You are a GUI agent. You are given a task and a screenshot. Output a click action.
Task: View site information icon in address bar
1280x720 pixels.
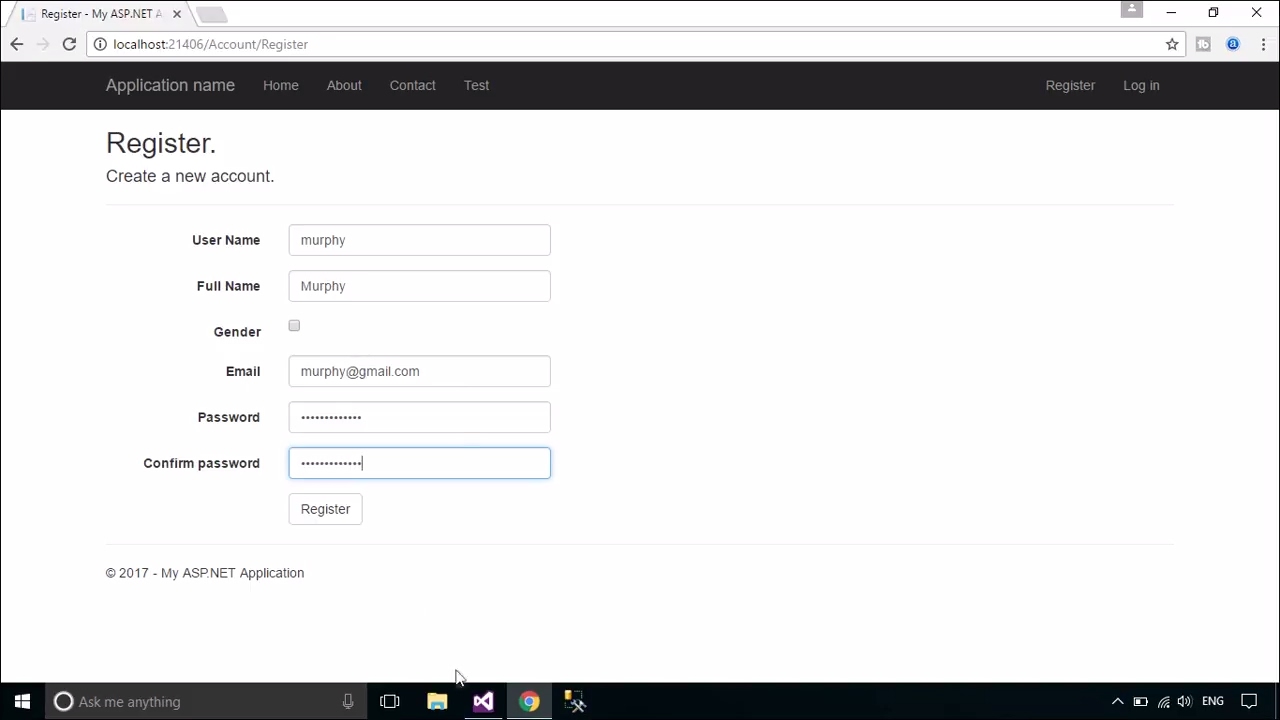(100, 44)
